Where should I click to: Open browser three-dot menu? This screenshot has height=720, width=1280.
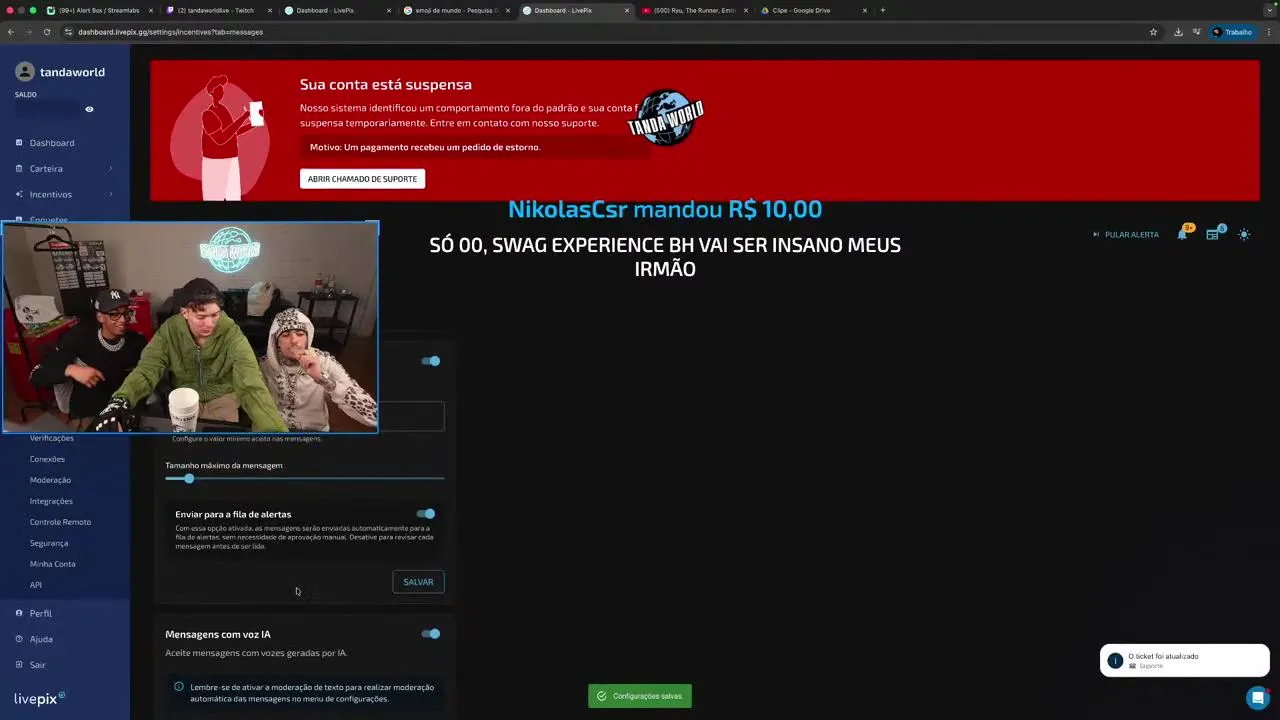pyautogui.click(x=1268, y=32)
